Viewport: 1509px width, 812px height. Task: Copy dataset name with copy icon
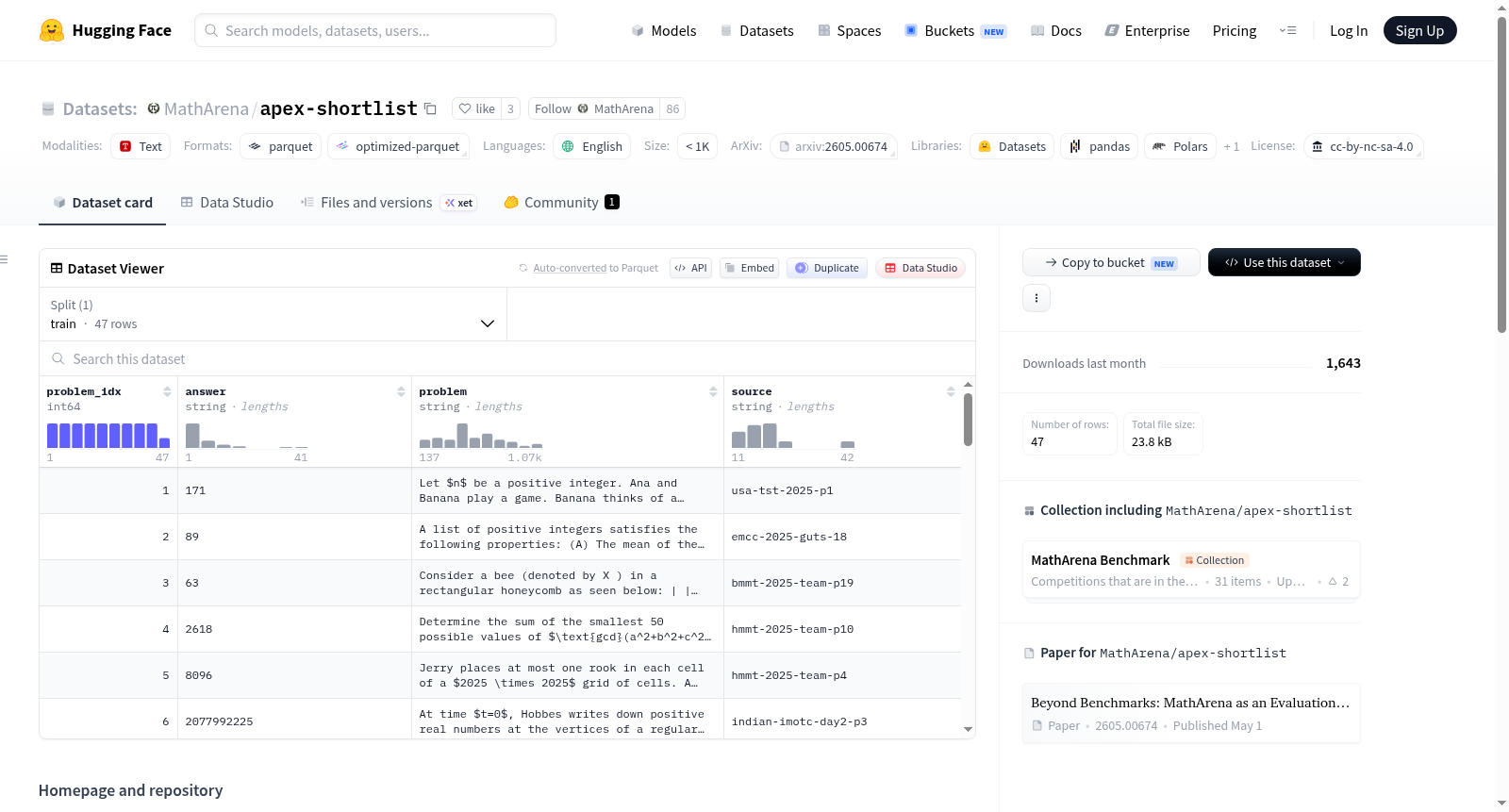click(x=430, y=108)
